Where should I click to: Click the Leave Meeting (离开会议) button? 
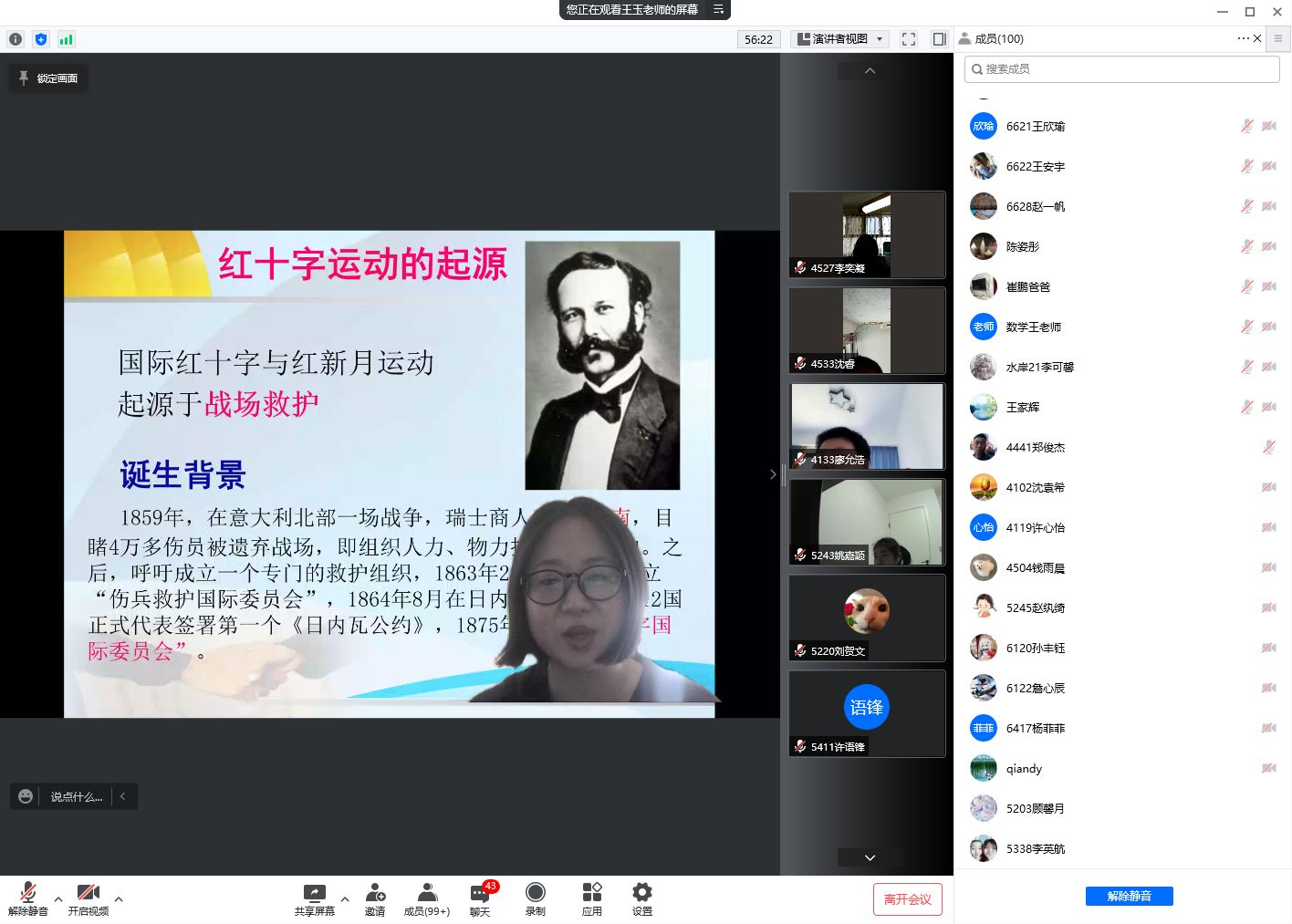(907, 899)
